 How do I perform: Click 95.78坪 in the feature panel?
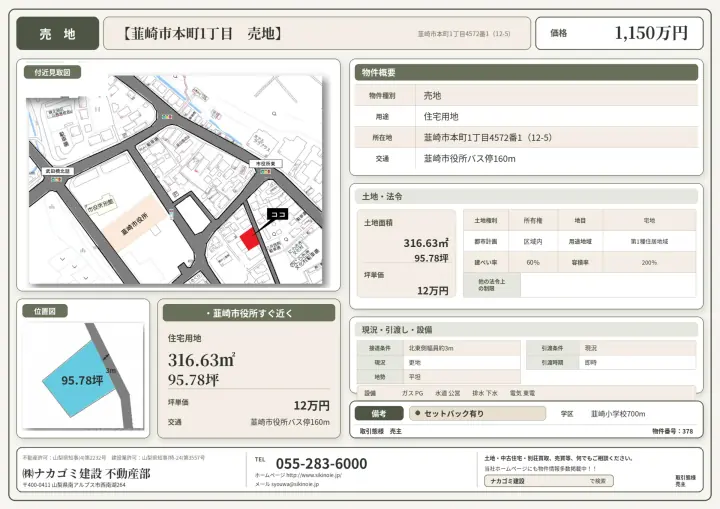coord(193,380)
